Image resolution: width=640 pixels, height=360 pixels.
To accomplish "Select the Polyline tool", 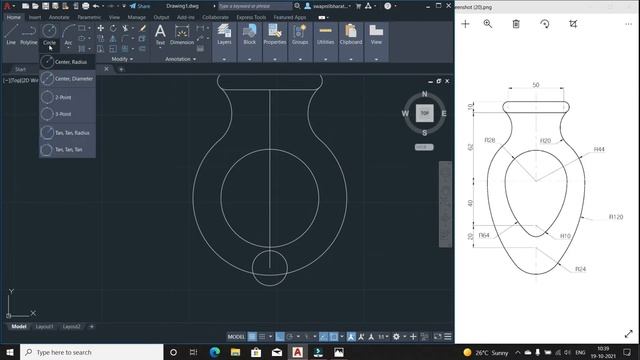I will coord(29,34).
